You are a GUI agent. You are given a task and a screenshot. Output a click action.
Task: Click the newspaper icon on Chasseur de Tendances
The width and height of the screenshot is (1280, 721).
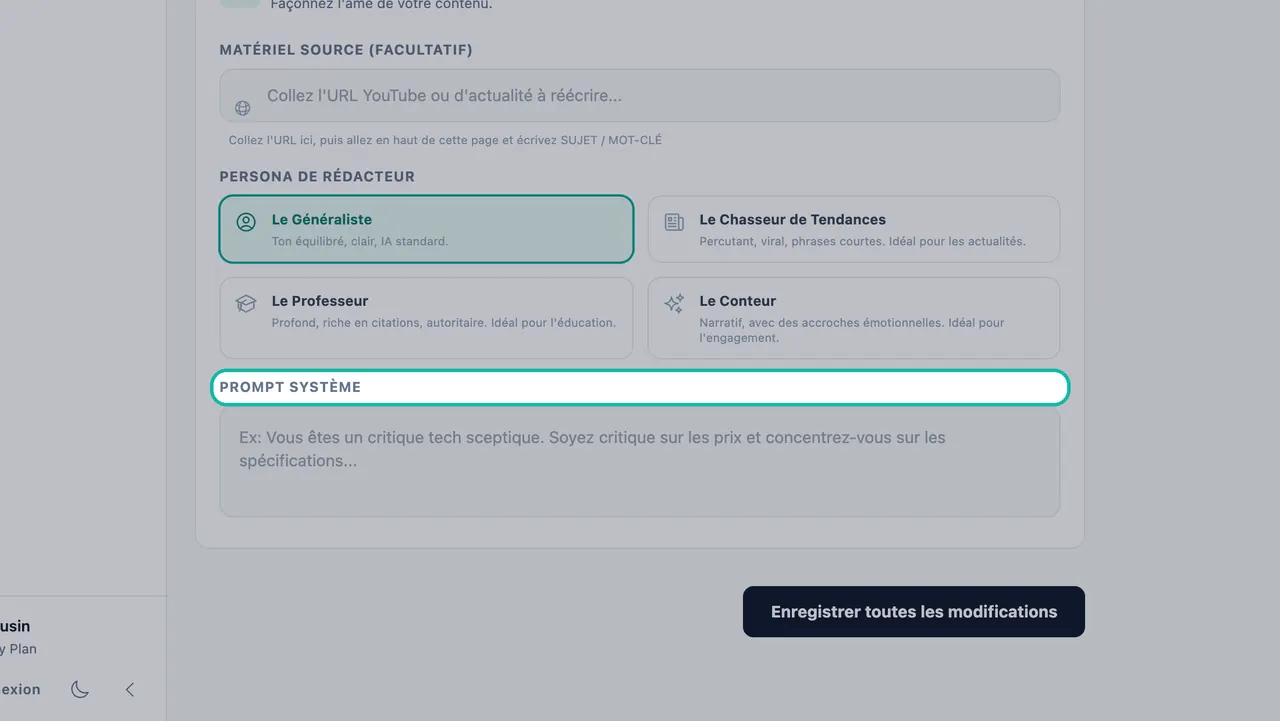[674, 222]
